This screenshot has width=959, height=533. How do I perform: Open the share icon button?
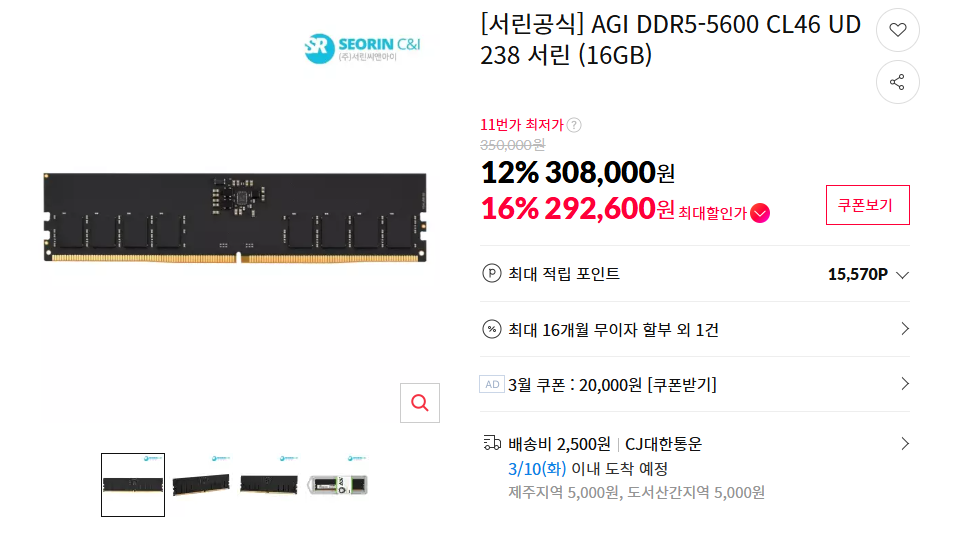897,82
